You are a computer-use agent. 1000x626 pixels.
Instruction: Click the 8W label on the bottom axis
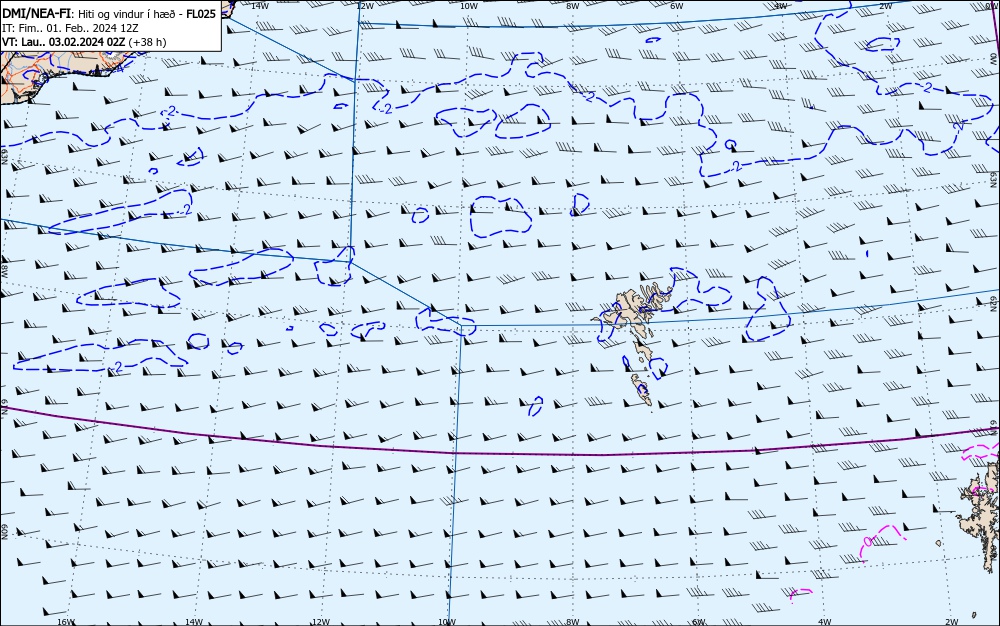(x=572, y=622)
